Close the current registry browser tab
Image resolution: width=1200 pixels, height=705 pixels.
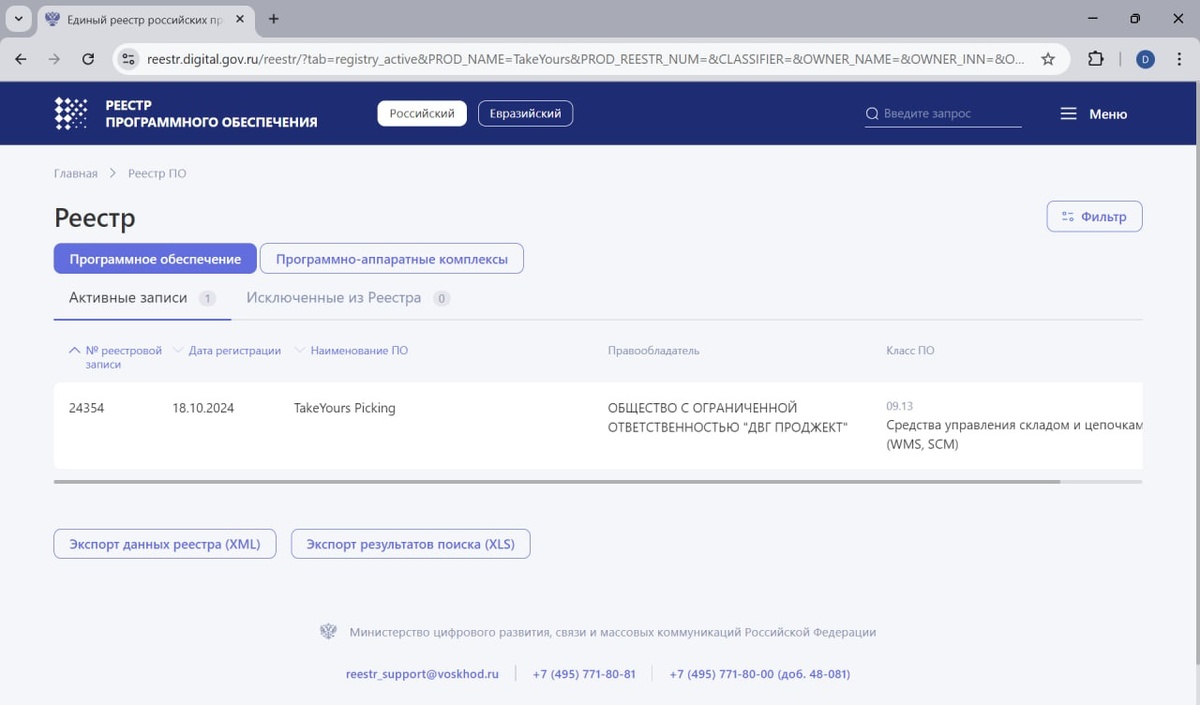click(239, 19)
